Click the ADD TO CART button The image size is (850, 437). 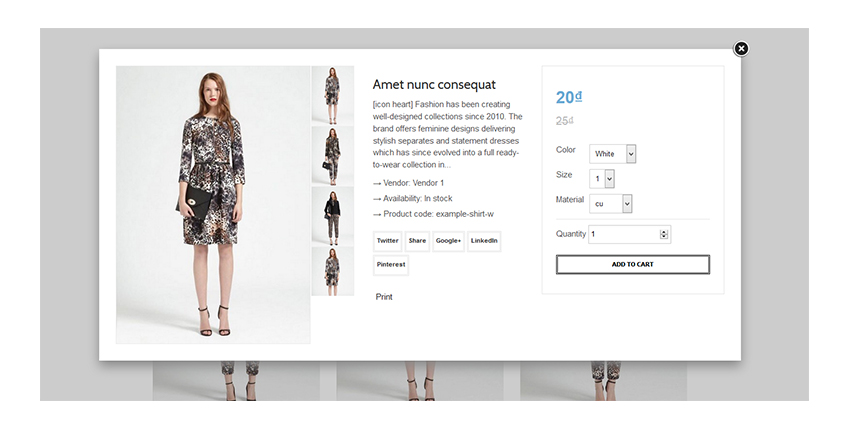(x=633, y=265)
